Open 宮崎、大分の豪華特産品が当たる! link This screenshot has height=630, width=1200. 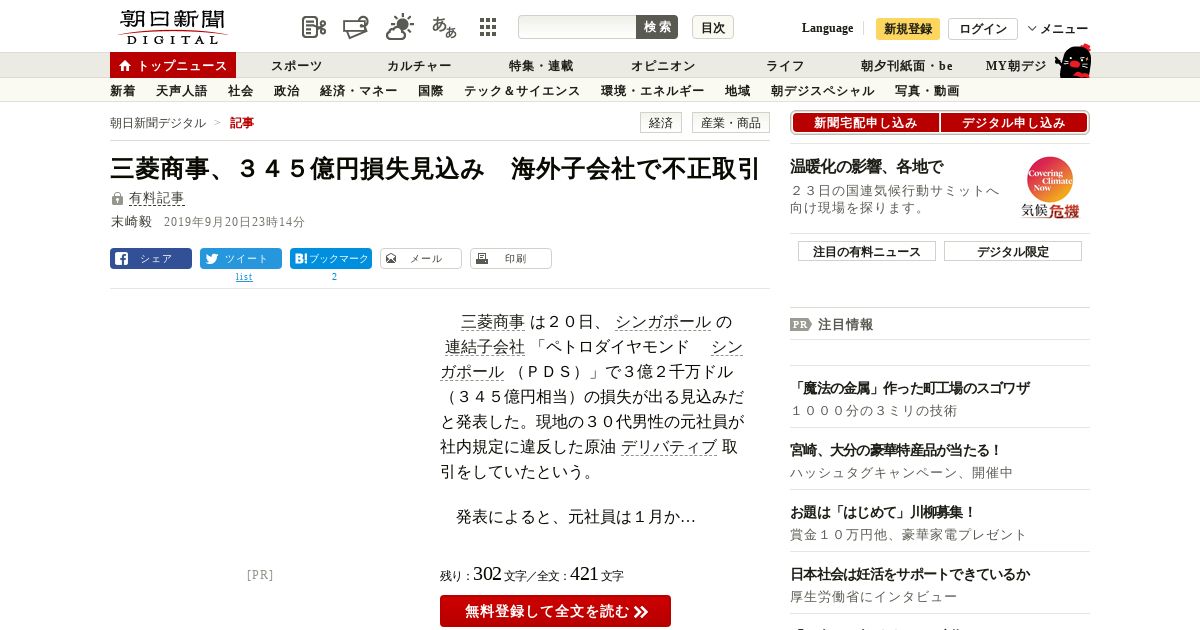tap(896, 450)
